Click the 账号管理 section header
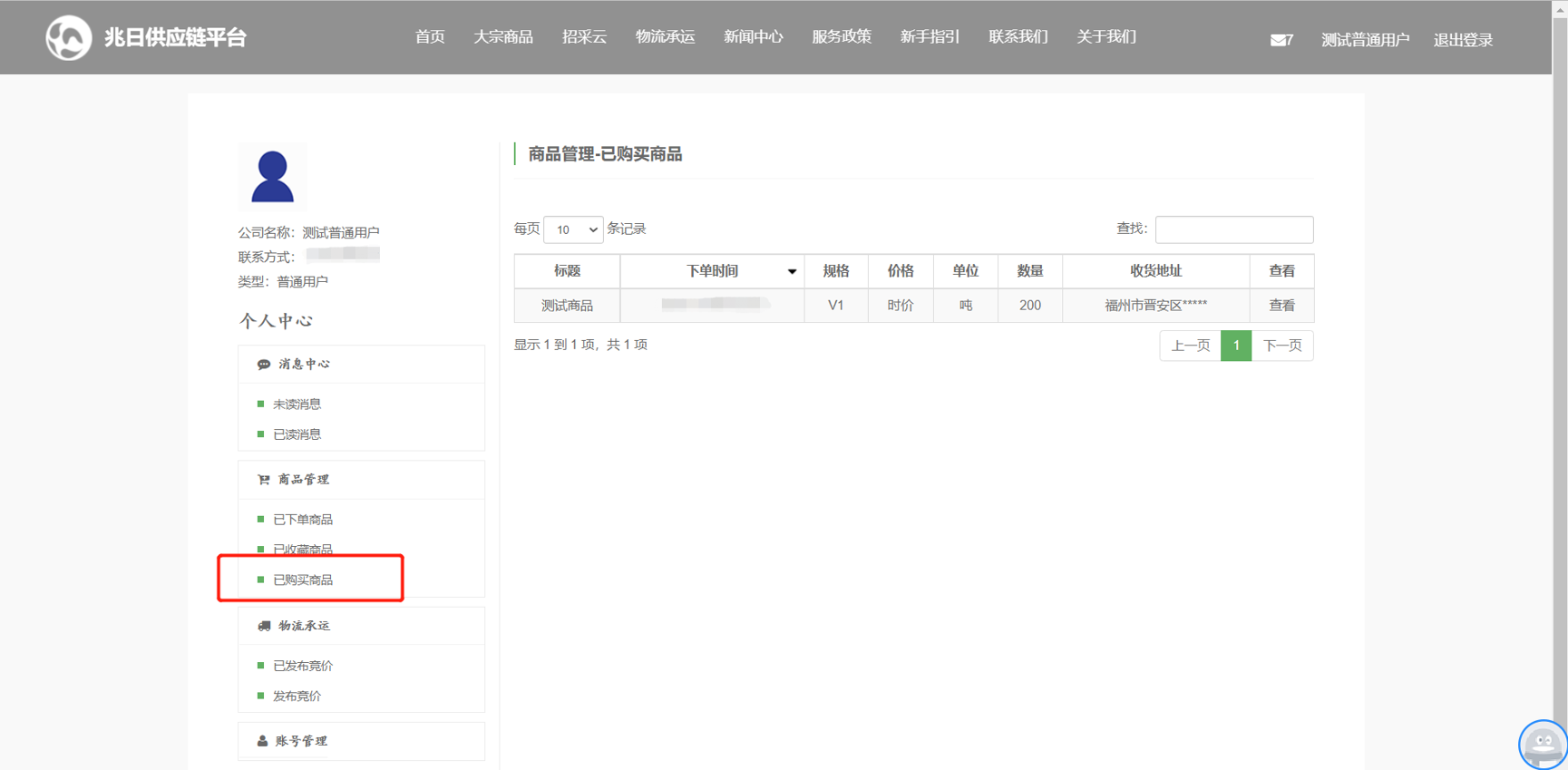The height and width of the screenshot is (770, 1568). pos(361,741)
